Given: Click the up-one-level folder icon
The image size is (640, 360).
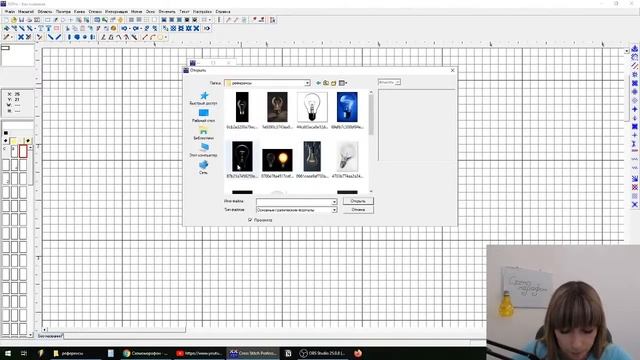Looking at the screenshot, I should 326,83.
